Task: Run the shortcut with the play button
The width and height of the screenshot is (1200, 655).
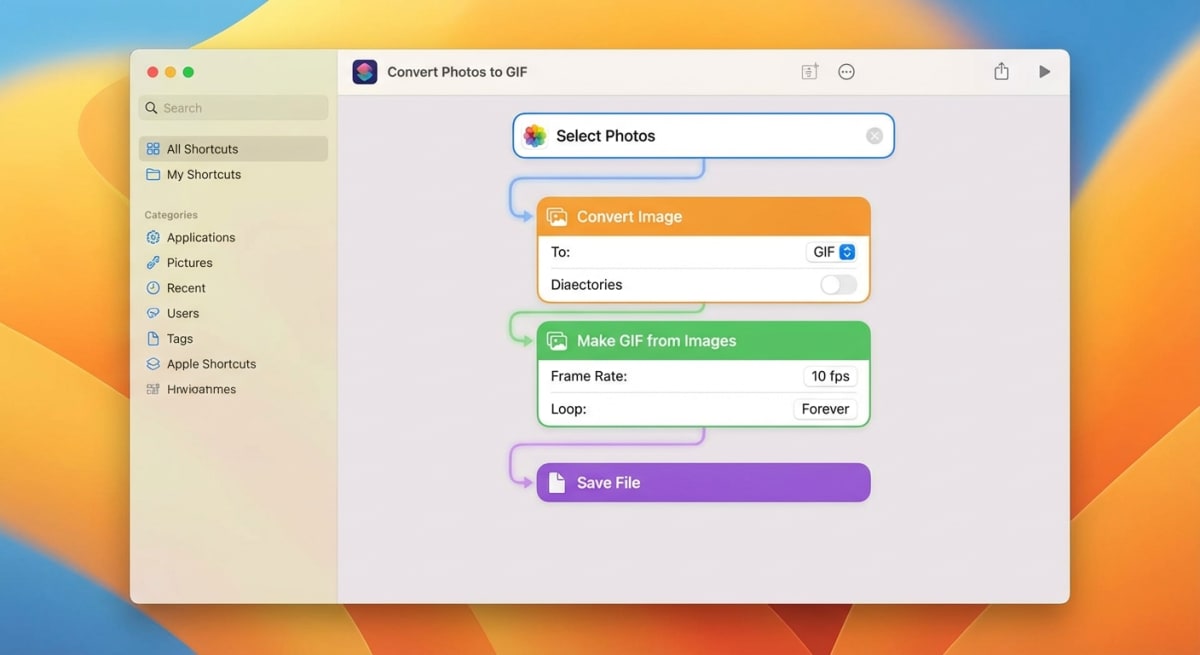Action: tap(1044, 71)
